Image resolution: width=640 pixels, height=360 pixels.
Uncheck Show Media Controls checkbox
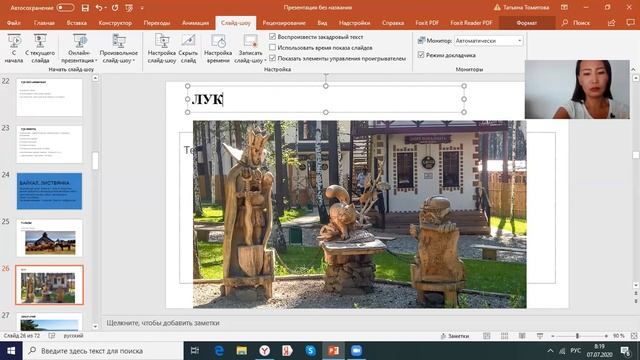(x=273, y=58)
